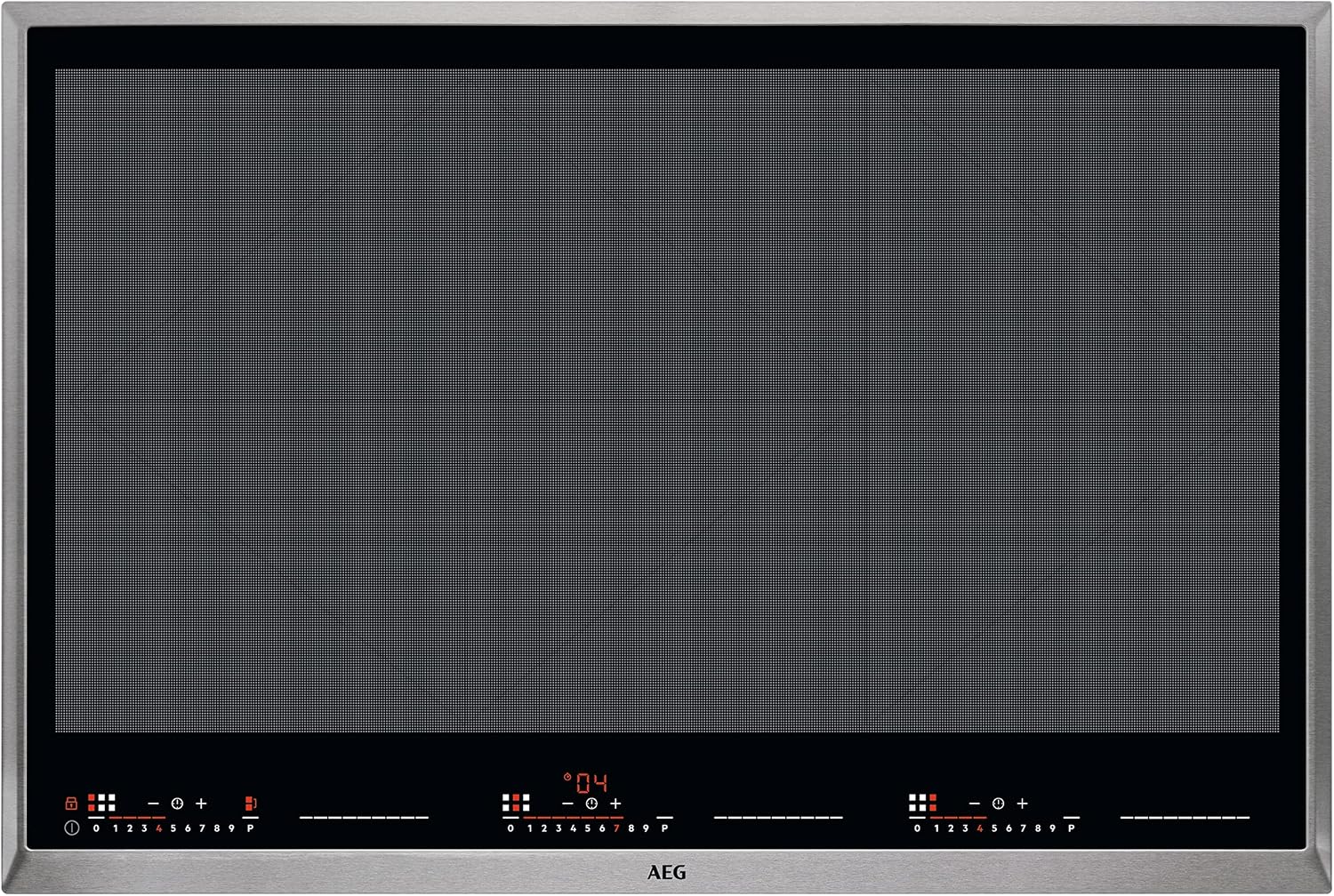Select zone indicator with right column lit
The width and height of the screenshot is (1334, 896).
[922, 803]
